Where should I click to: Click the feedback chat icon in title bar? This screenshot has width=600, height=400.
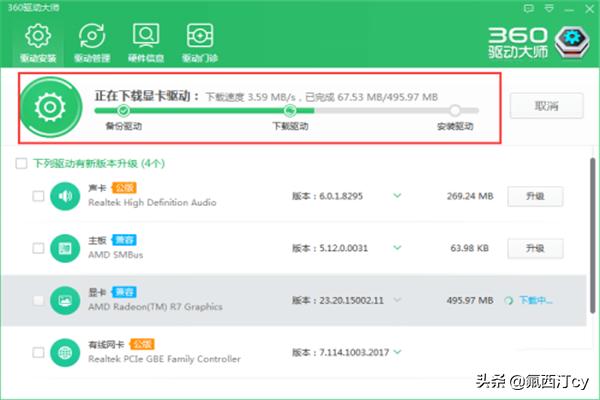coord(528,8)
